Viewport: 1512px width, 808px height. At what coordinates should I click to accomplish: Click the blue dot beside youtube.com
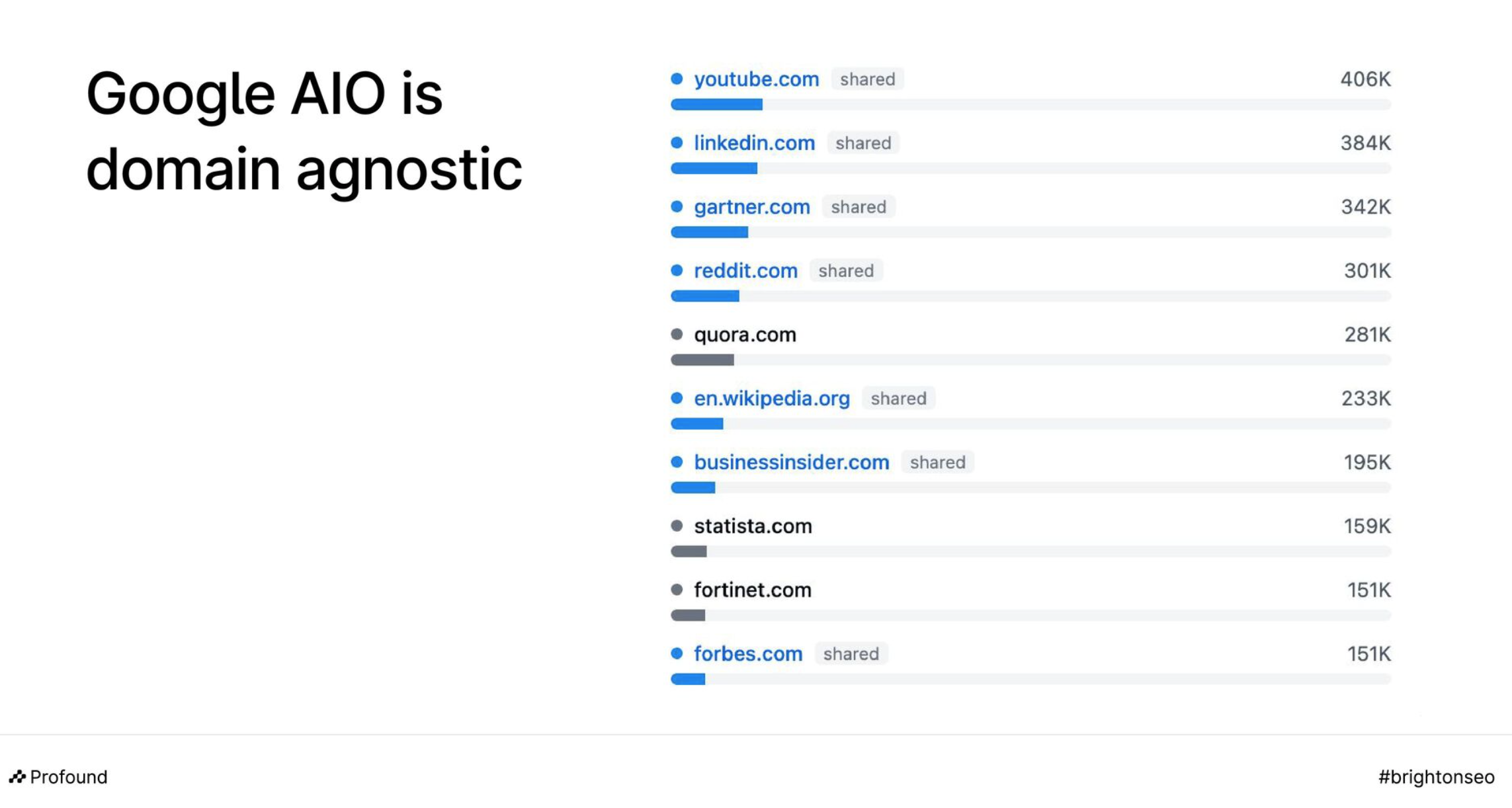(677, 79)
